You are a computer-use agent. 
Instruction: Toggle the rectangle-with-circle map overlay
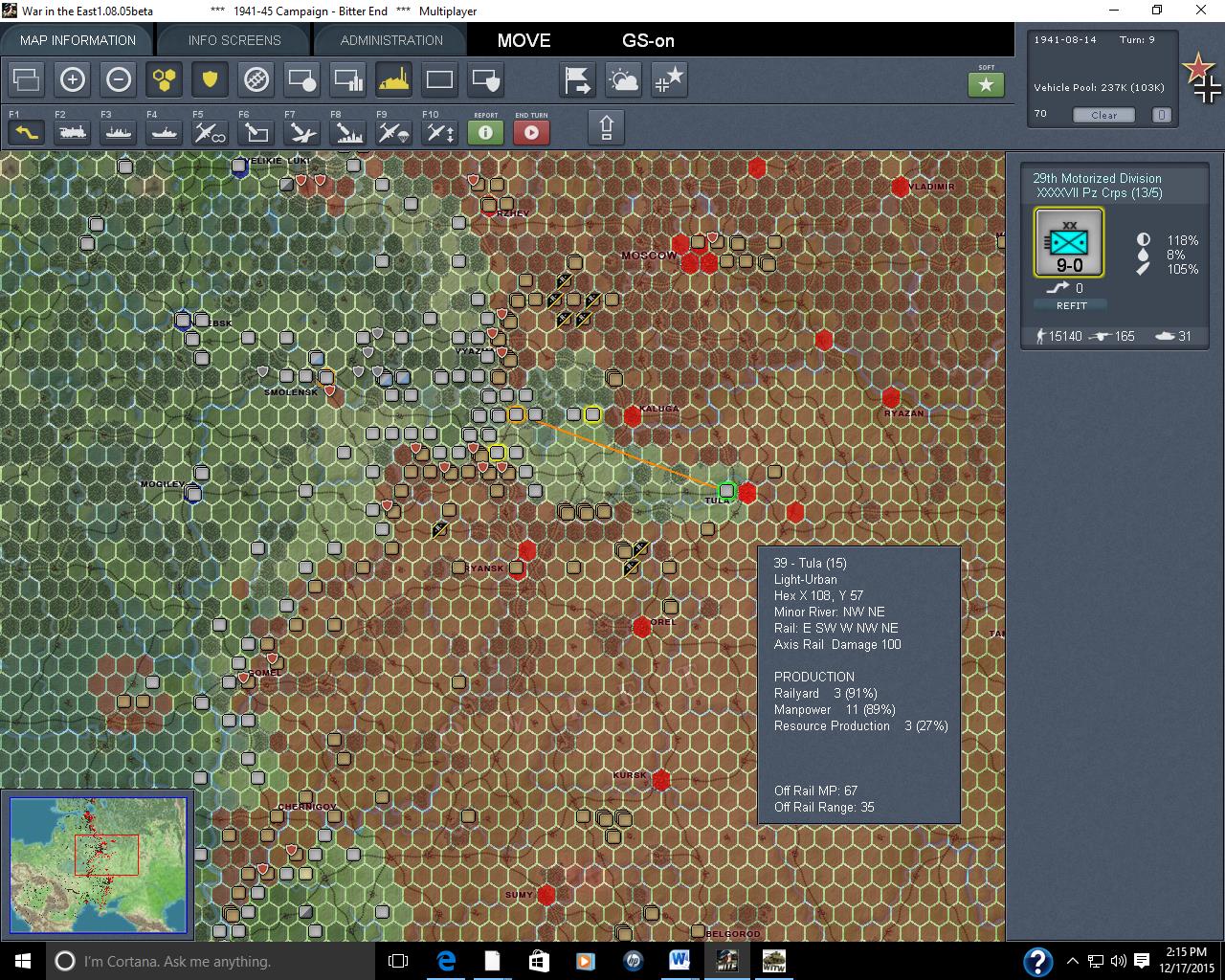click(x=302, y=80)
